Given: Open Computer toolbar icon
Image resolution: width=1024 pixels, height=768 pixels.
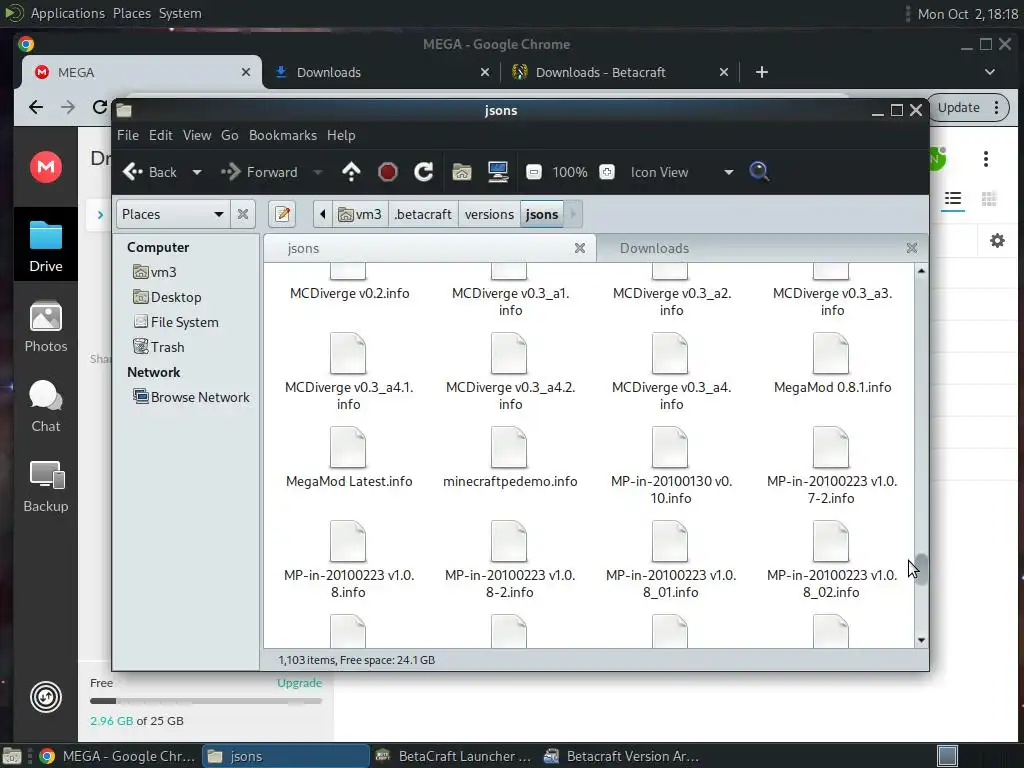Looking at the screenshot, I should point(498,172).
